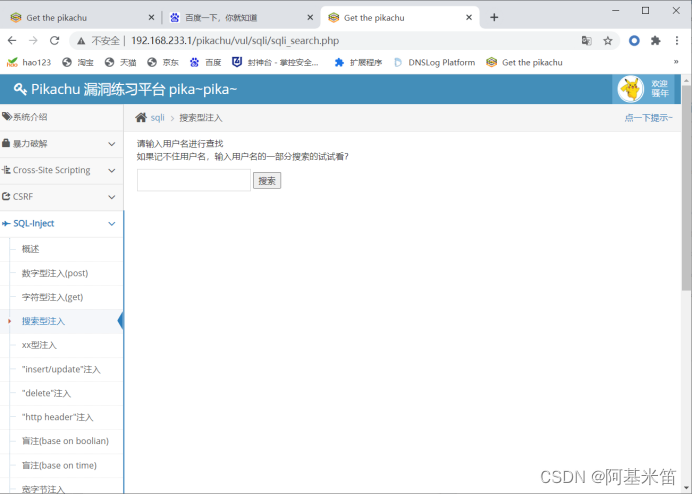Screen dimensions: 692x495
Task: Open the hao123 bookmark
Action: (29, 63)
